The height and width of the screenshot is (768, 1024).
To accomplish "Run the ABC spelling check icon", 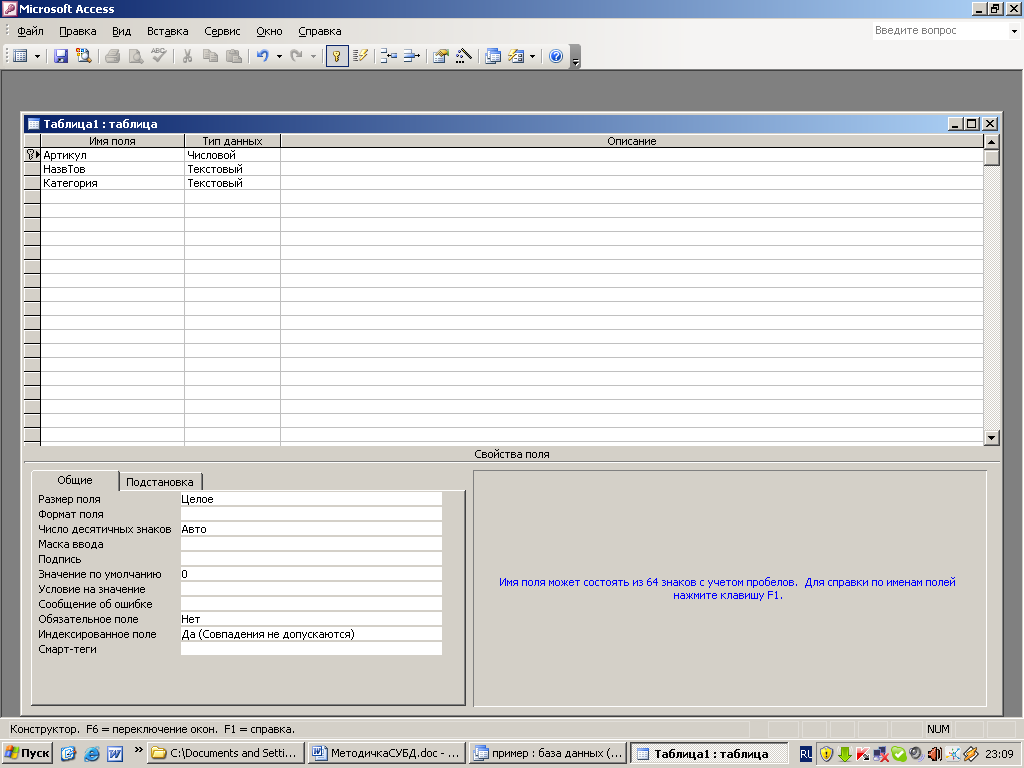I will (158, 56).
